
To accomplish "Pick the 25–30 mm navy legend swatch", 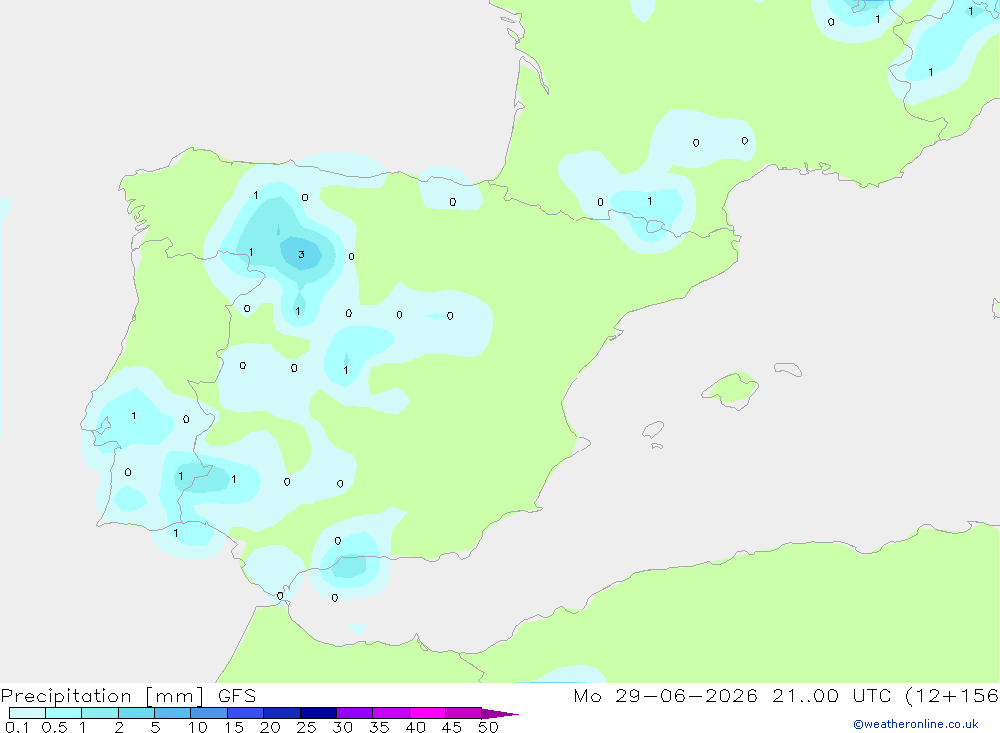I will tap(318, 713).
